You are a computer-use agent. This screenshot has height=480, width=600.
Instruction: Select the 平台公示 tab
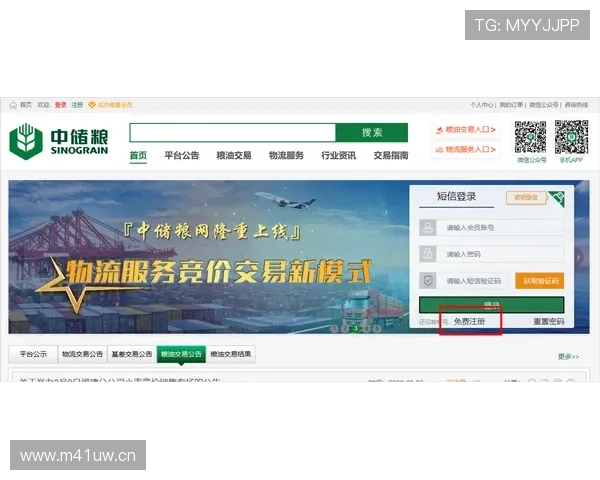(x=33, y=354)
